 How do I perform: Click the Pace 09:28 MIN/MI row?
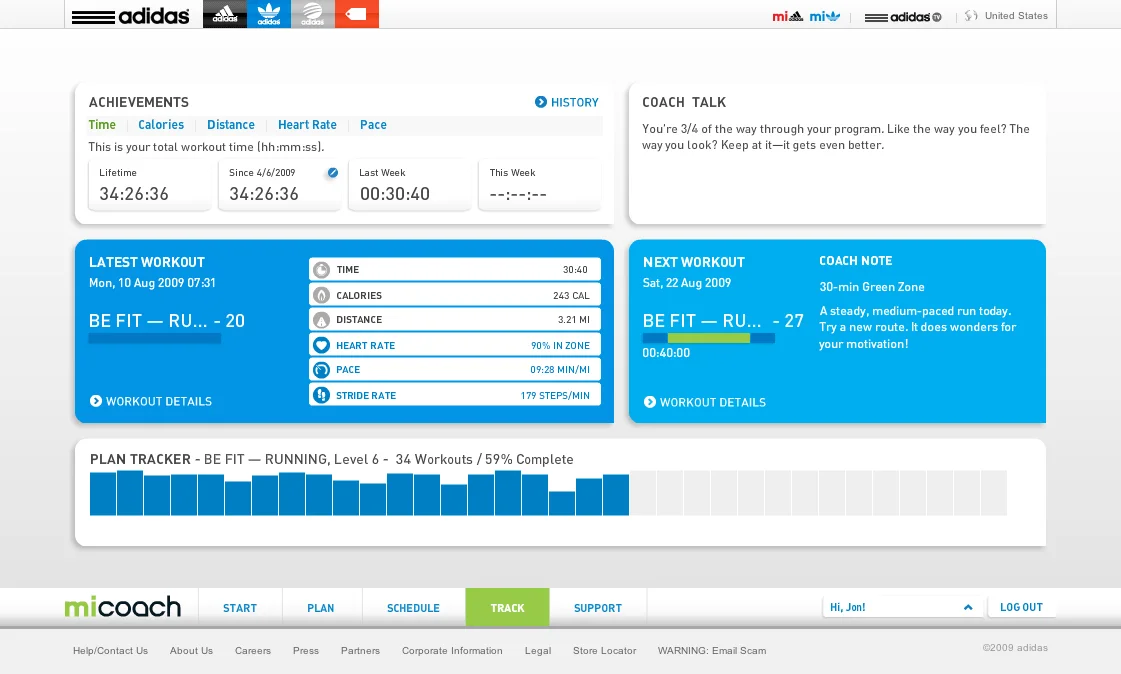[455, 370]
